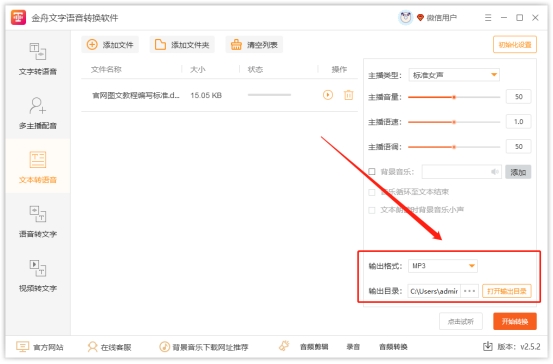Reset settings with 初始化设置 button
Screen dimensions: 553x364
click(x=515, y=44)
